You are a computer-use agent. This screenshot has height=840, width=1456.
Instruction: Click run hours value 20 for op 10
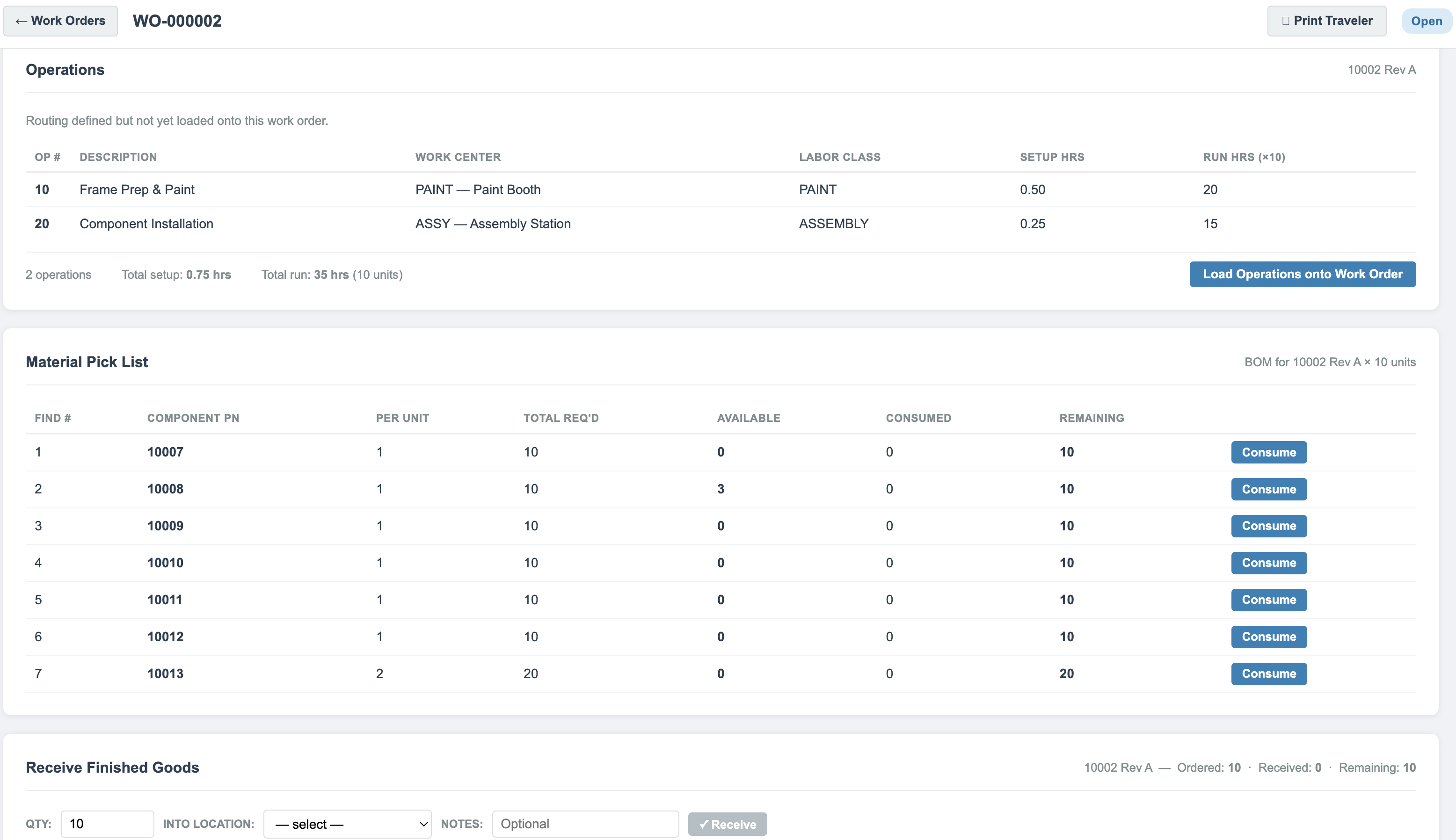point(1210,190)
